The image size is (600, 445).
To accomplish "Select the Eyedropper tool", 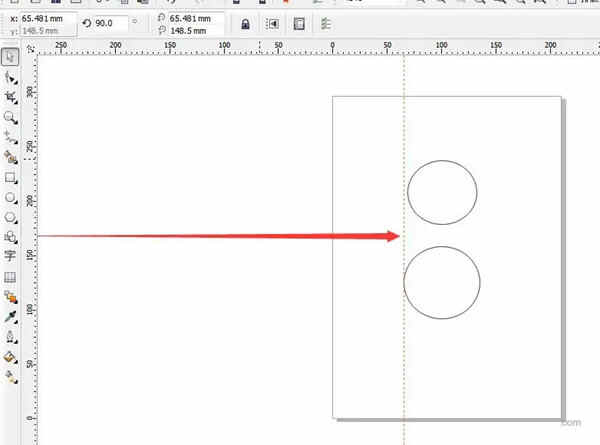I will pos(10,316).
